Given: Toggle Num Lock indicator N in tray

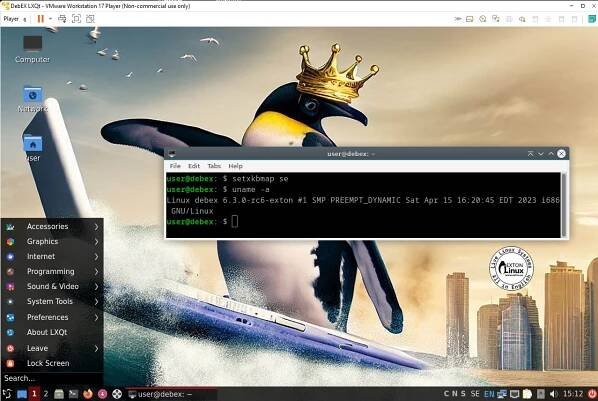Looking at the screenshot, I should (455, 394).
